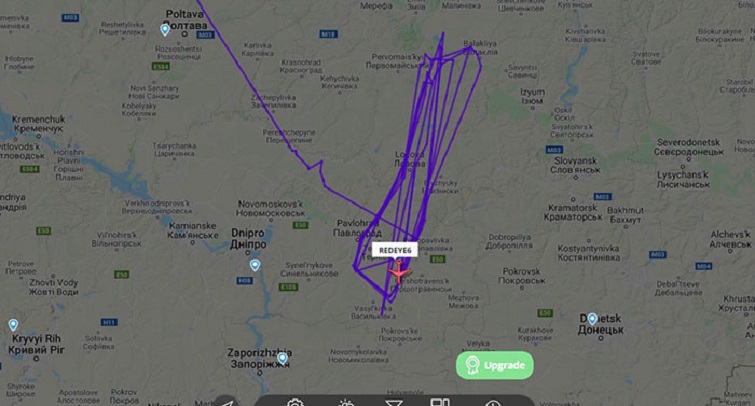Open the filter funnel icon
Screen dimensions: 755x406
coord(394,404)
